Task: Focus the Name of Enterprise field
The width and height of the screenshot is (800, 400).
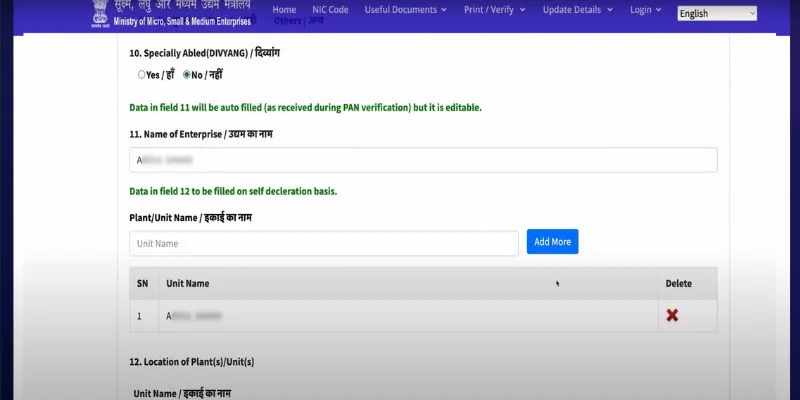Action: [423, 160]
